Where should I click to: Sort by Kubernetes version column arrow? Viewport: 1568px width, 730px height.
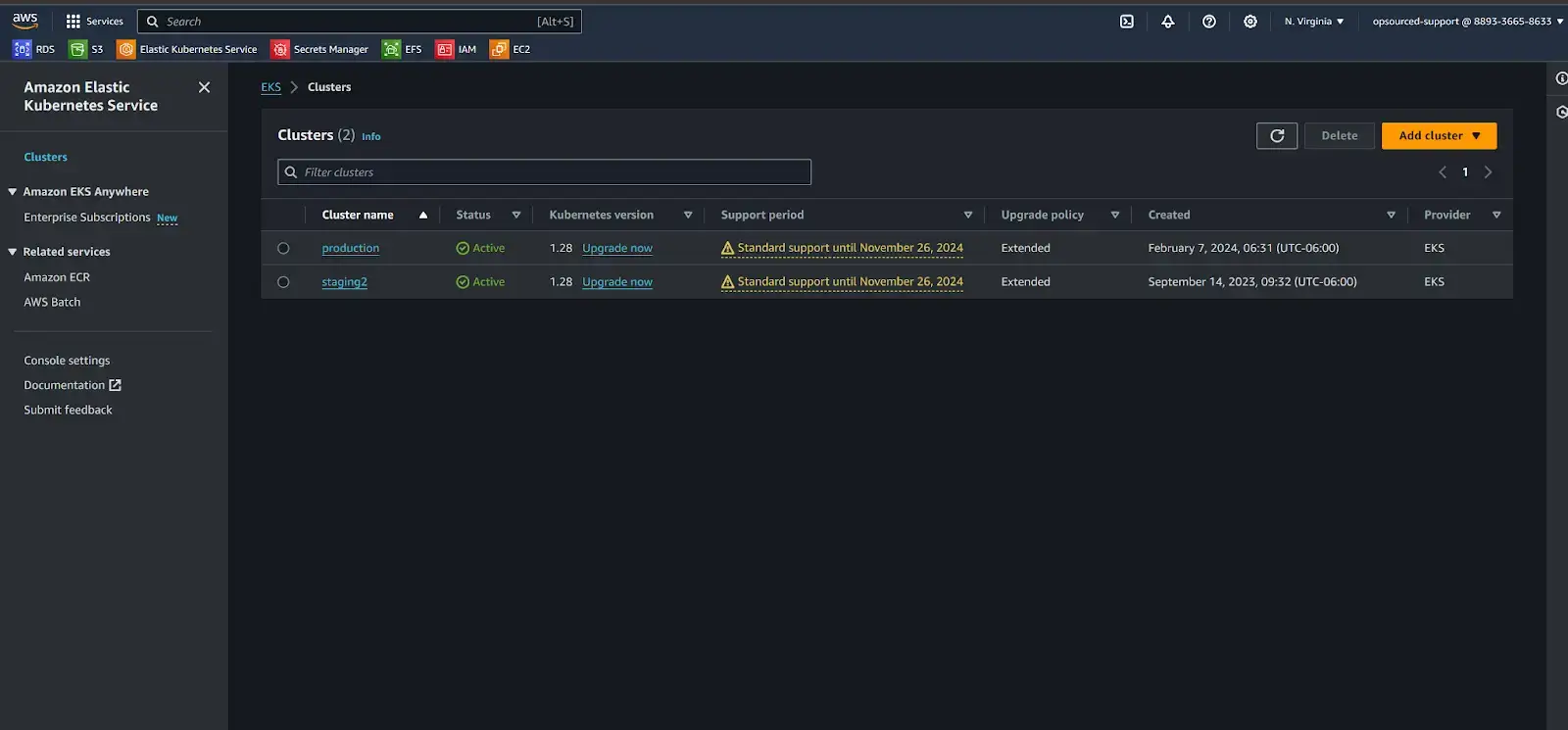tap(688, 216)
